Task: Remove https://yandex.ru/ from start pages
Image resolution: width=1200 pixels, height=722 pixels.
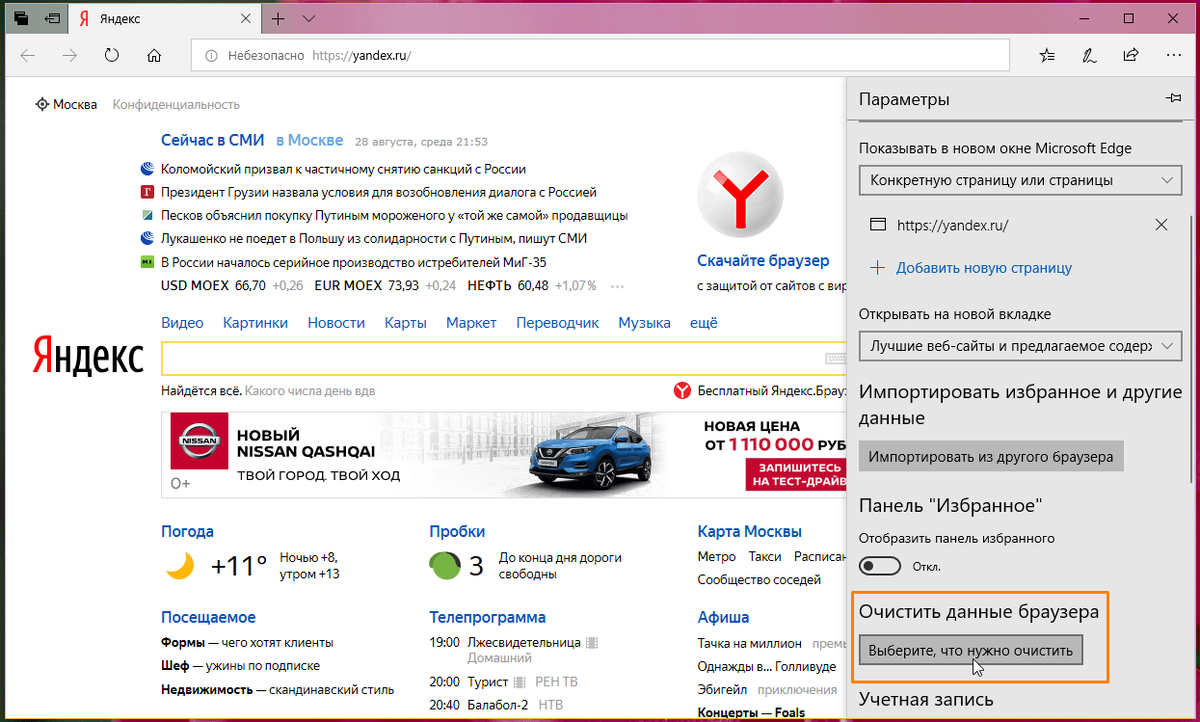Action: (1161, 225)
